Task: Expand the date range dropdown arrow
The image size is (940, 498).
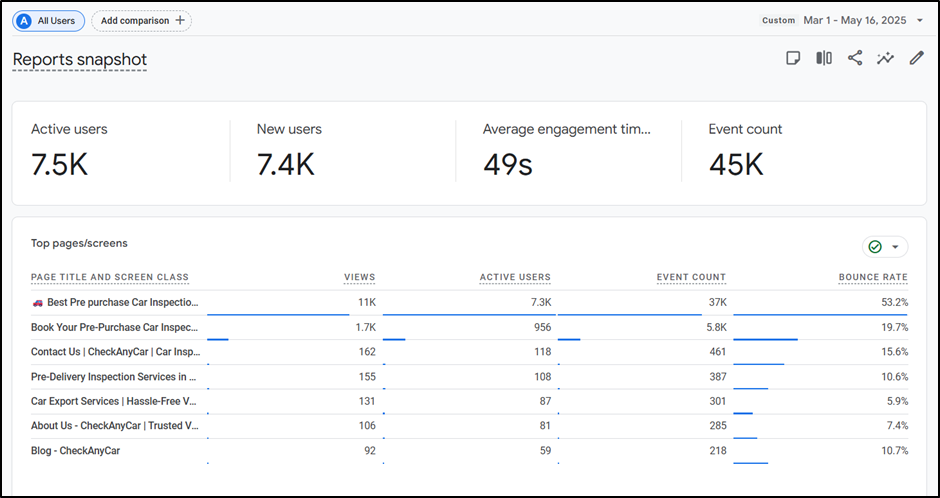Action: coord(919,20)
